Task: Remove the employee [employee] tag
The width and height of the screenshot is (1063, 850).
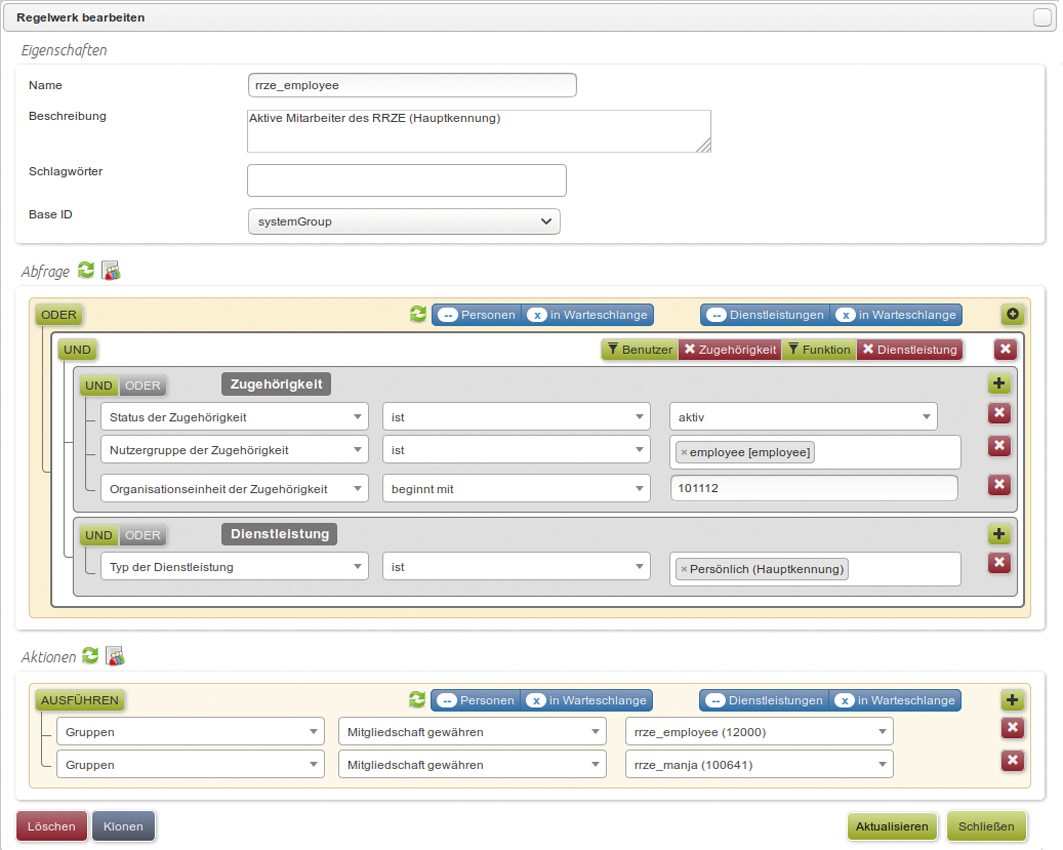Action: (x=684, y=453)
